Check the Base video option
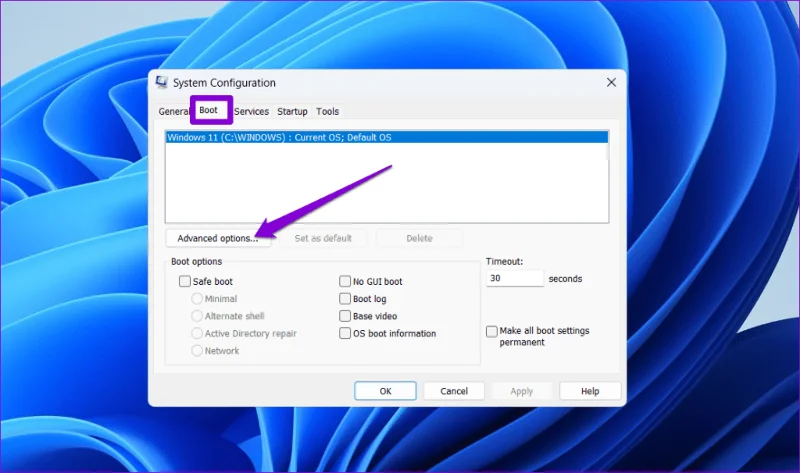800x473 pixels. click(x=345, y=316)
